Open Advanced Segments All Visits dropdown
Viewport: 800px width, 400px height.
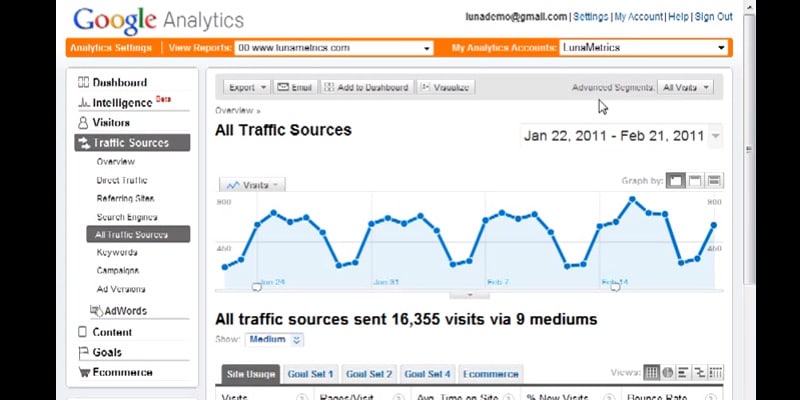685,87
